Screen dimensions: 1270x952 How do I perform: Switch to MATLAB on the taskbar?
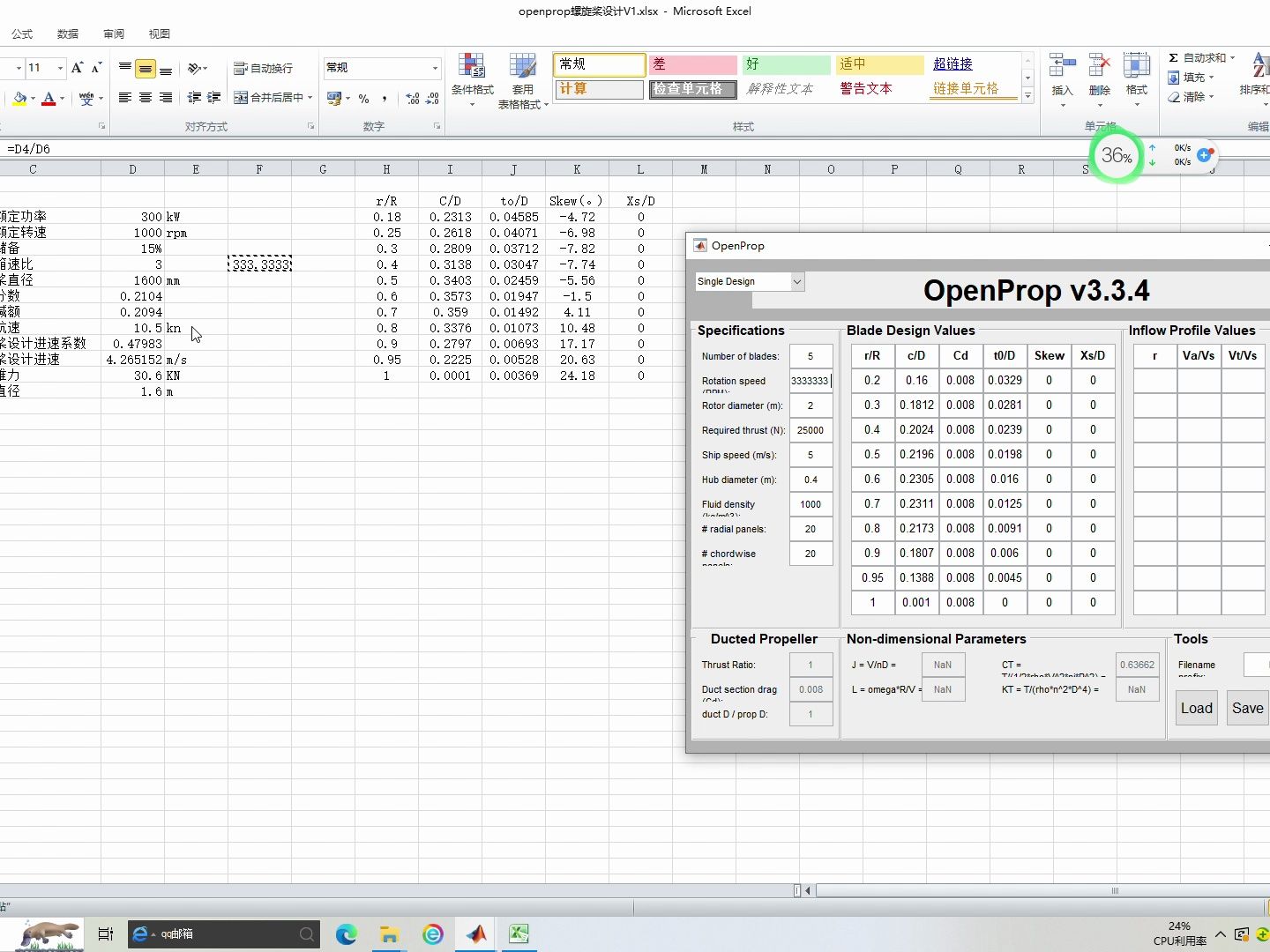pos(475,933)
